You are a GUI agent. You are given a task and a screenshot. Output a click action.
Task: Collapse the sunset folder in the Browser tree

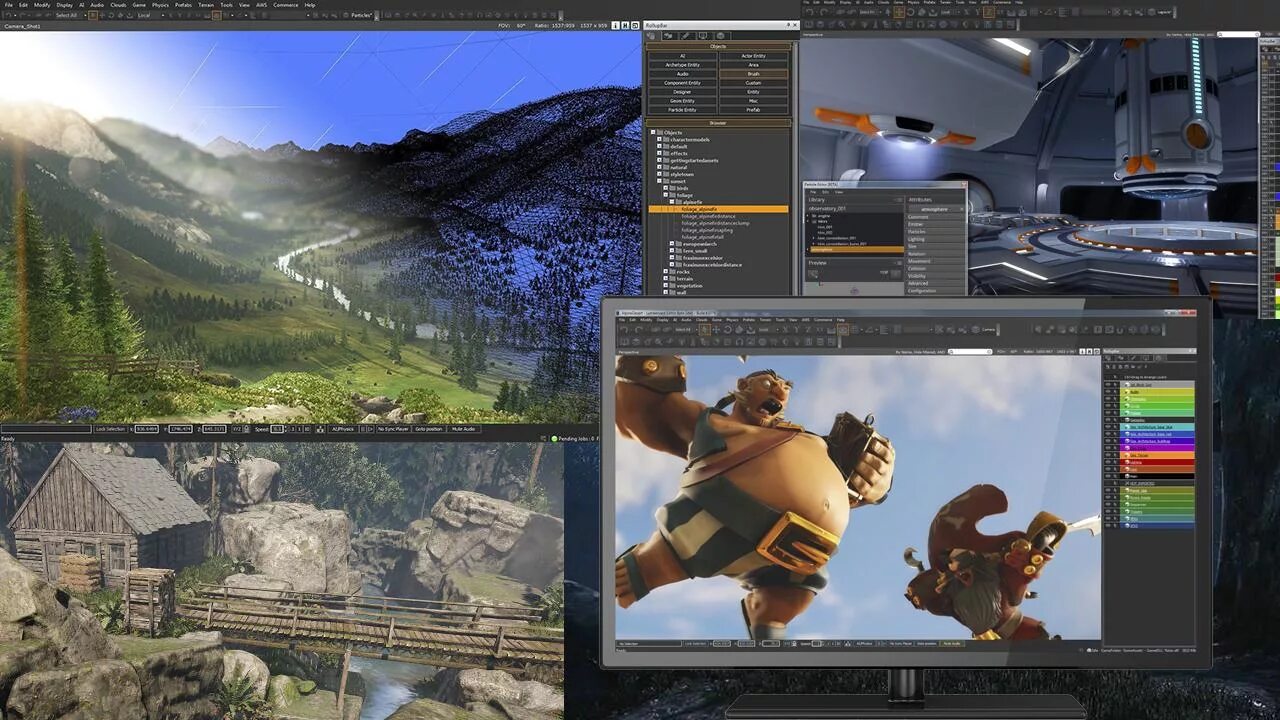(x=659, y=181)
